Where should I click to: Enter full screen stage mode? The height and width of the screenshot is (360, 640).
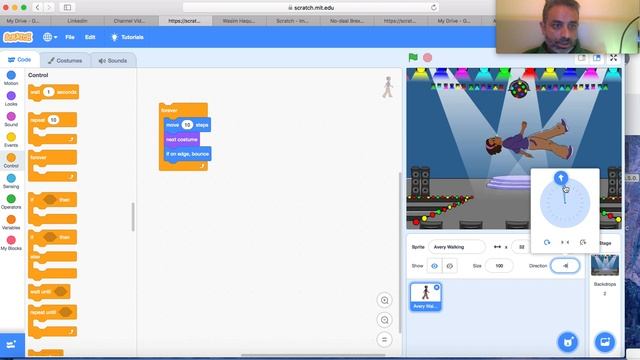pos(613,58)
